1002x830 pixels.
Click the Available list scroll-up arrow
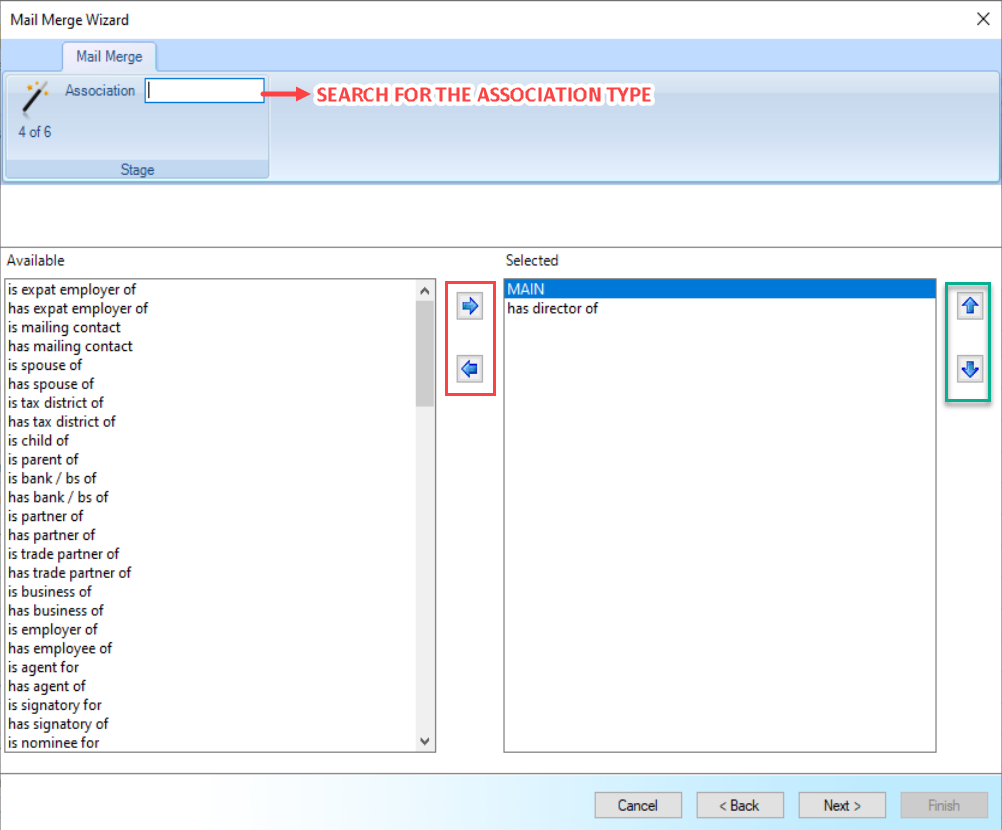(425, 291)
